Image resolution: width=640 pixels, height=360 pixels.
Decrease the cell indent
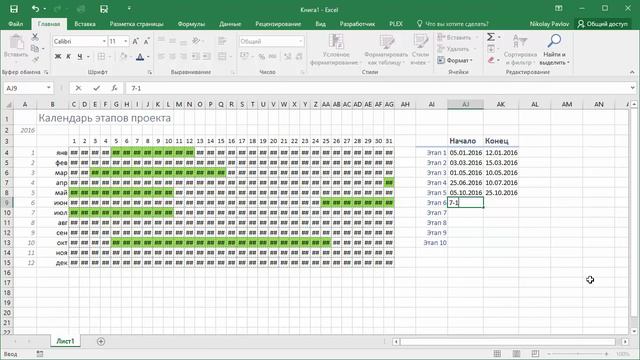[x=196, y=56]
